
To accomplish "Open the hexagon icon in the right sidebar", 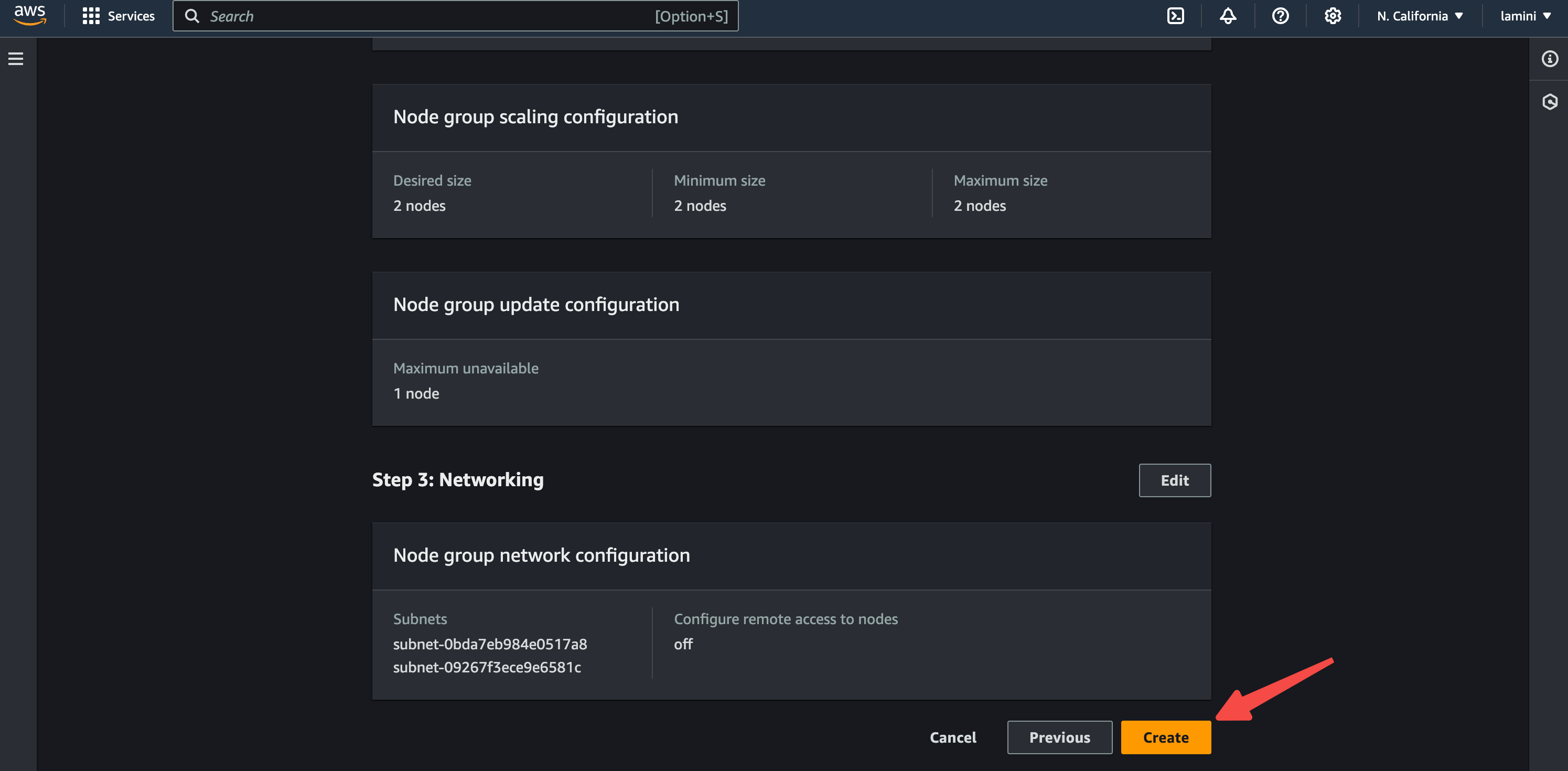I will pos(1549,102).
